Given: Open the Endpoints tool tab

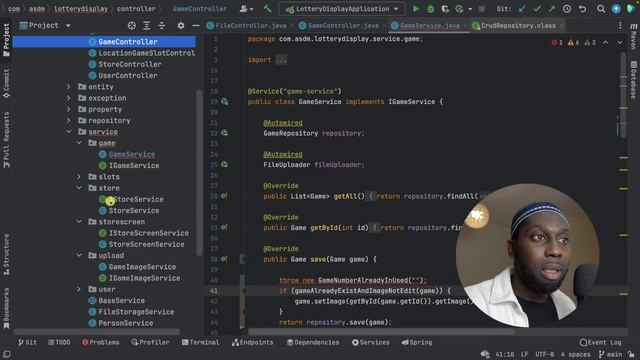Looking at the screenshot, I should coord(253,342).
